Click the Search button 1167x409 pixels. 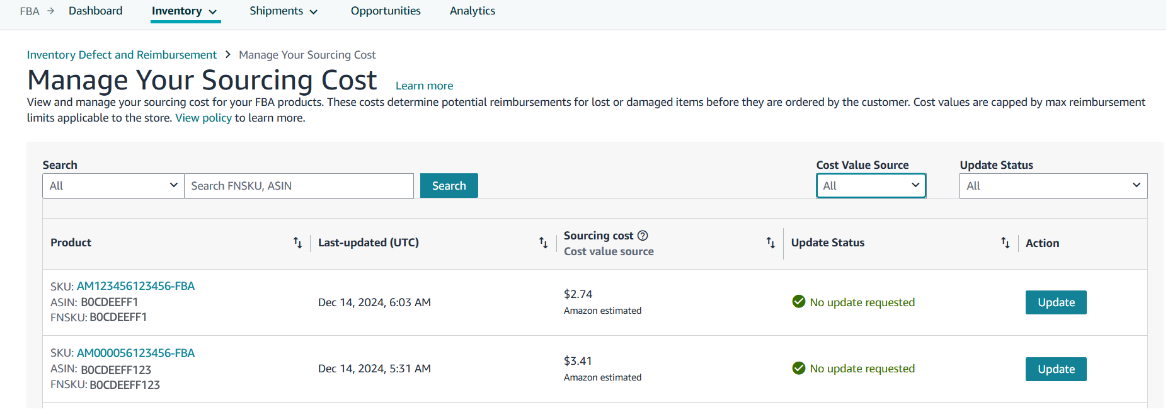point(449,186)
